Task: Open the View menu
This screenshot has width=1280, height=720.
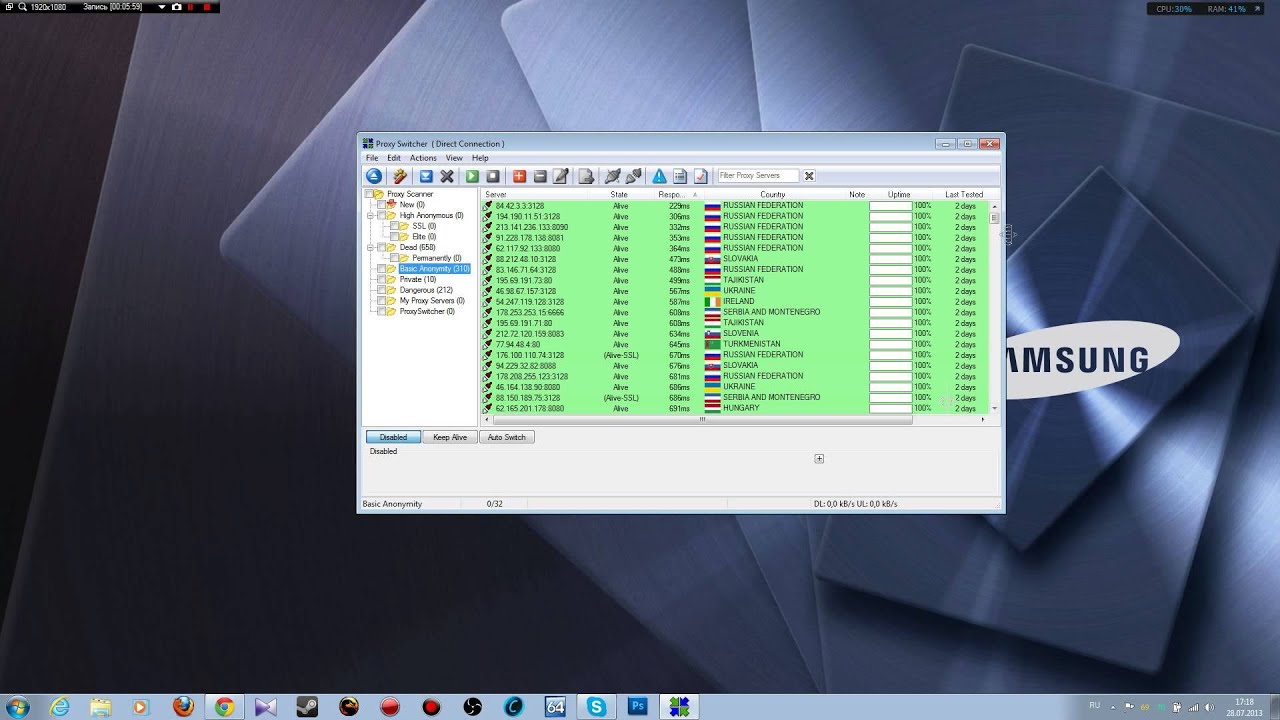Action: [x=454, y=158]
